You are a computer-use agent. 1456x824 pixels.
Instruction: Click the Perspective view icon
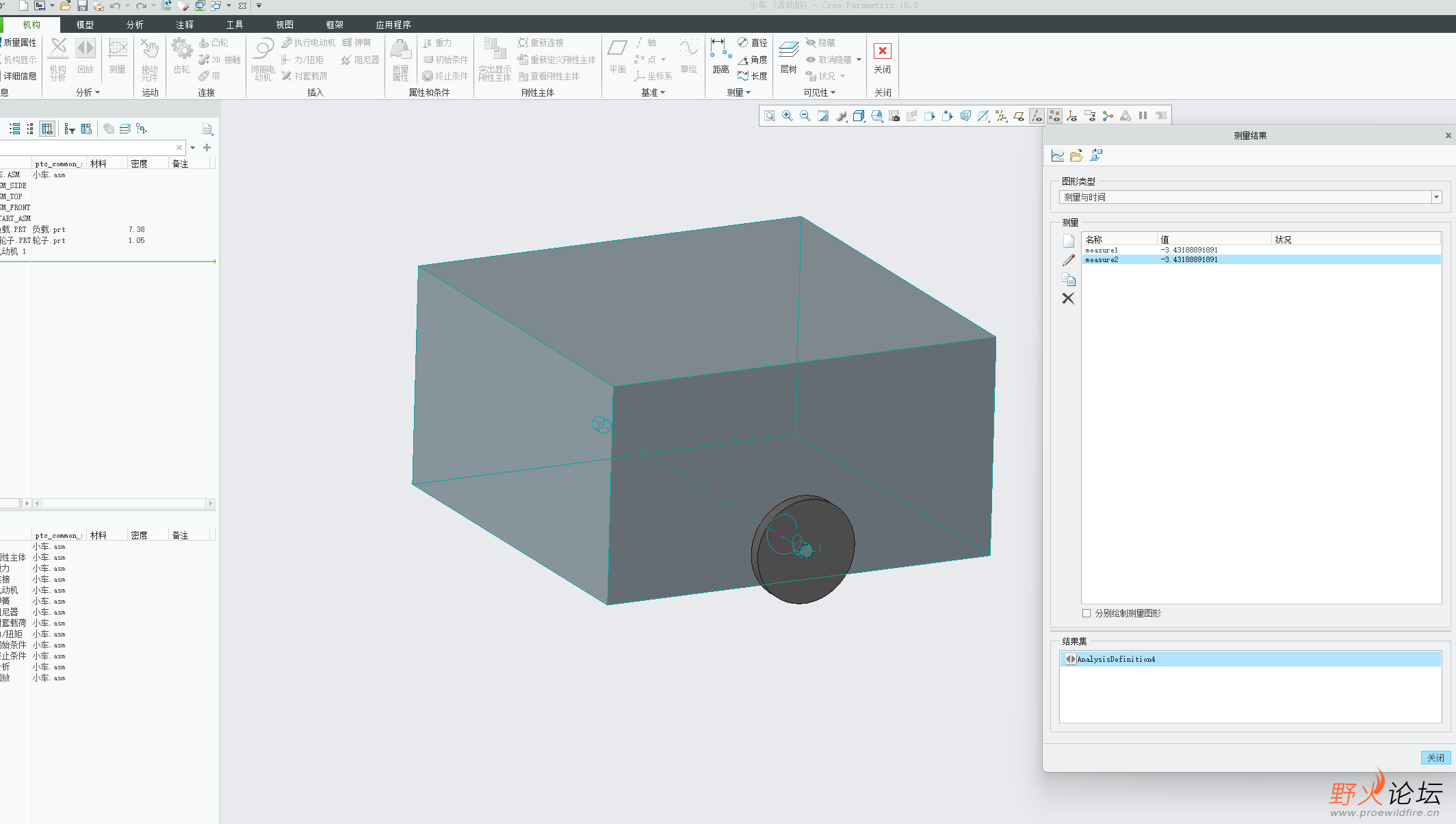click(965, 116)
